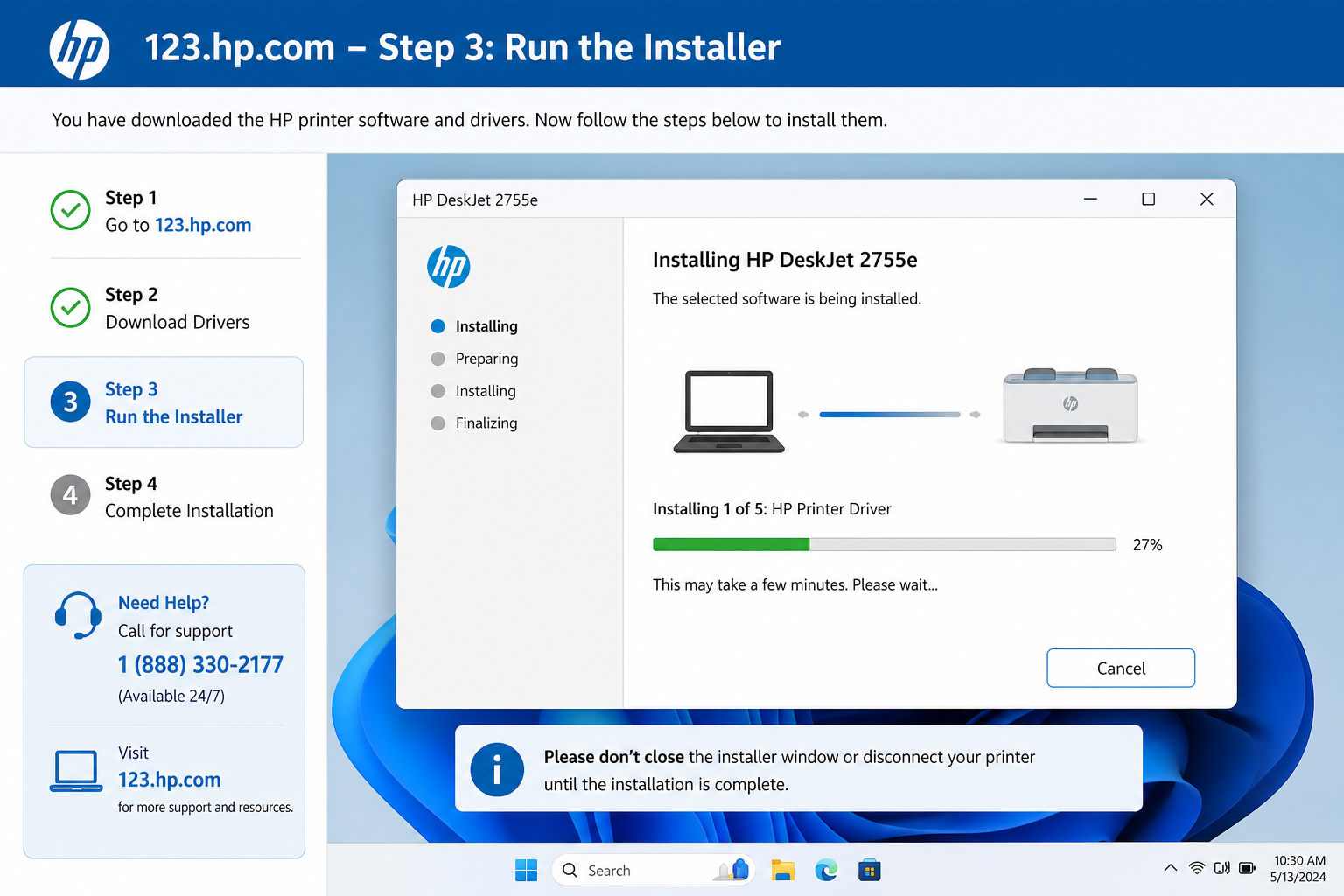Screen dimensions: 1344x896
Task: Click the You have downloaded the HP printer software sentence
Action: (469, 120)
